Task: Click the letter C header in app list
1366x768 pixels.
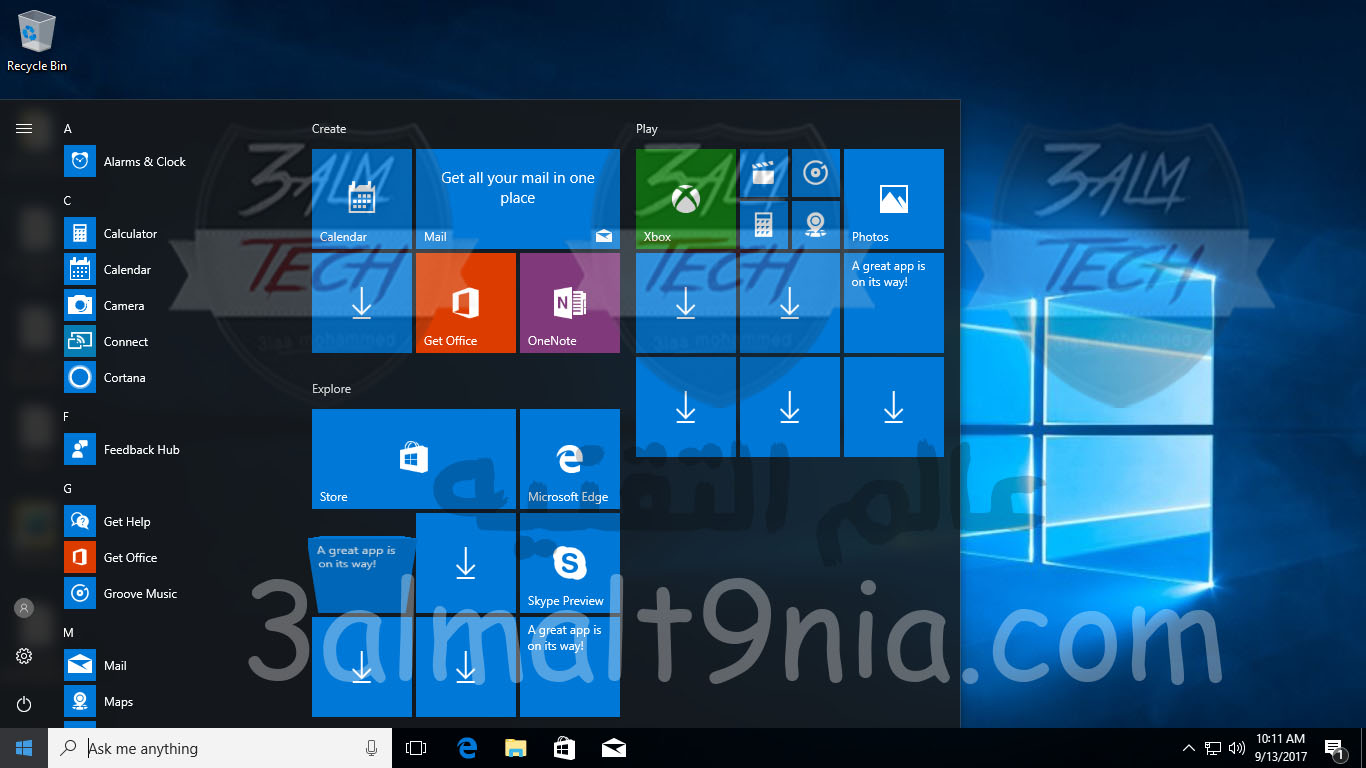Action: click(x=68, y=201)
